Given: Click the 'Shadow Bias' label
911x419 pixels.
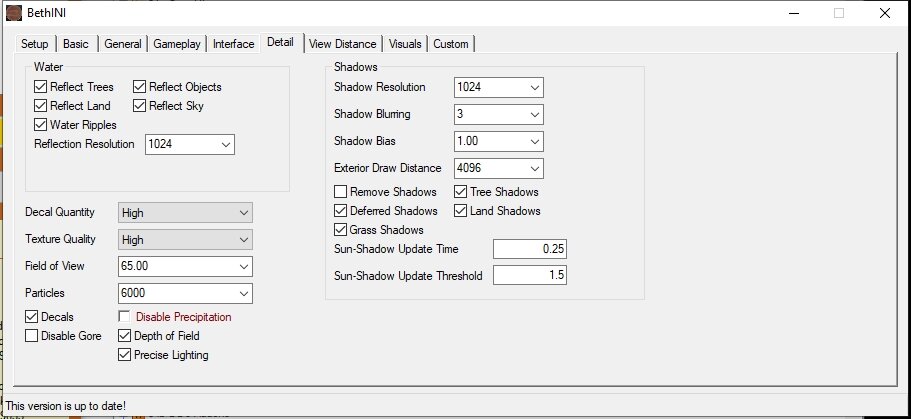Looking at the screenshot, I should [365, 141].
